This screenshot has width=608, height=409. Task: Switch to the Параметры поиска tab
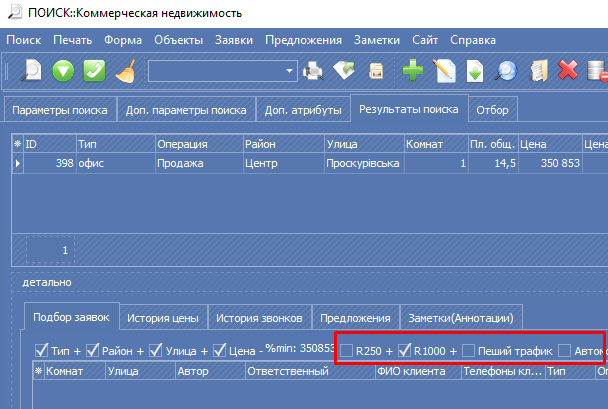[x=60, y=108]
